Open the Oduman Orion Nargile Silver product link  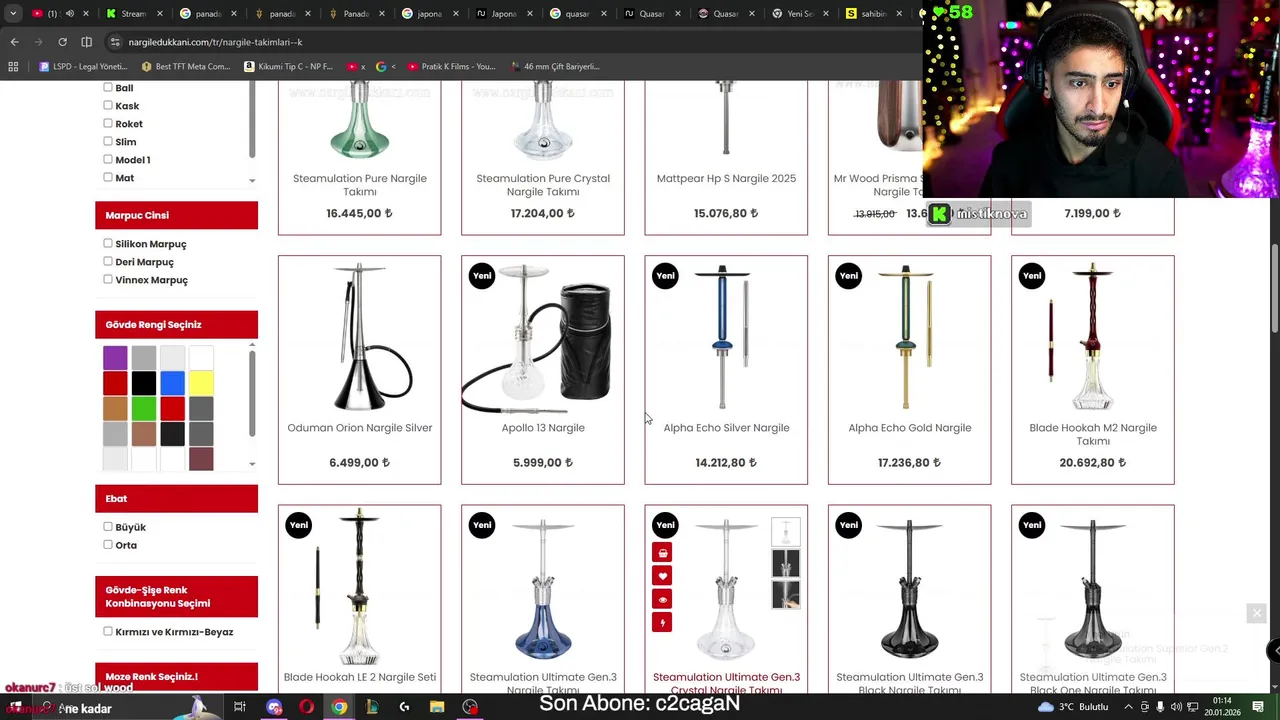(360, 428)
